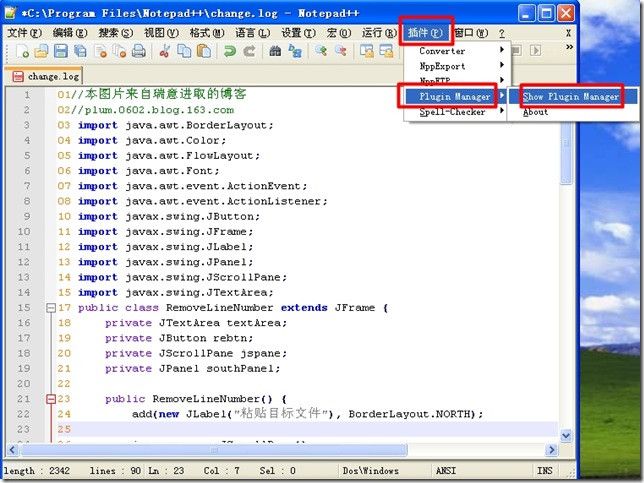The image size is (644, 483).
Task: Click the INS status bar indicator
Action: pyautogui.click(x=545, y=470)
